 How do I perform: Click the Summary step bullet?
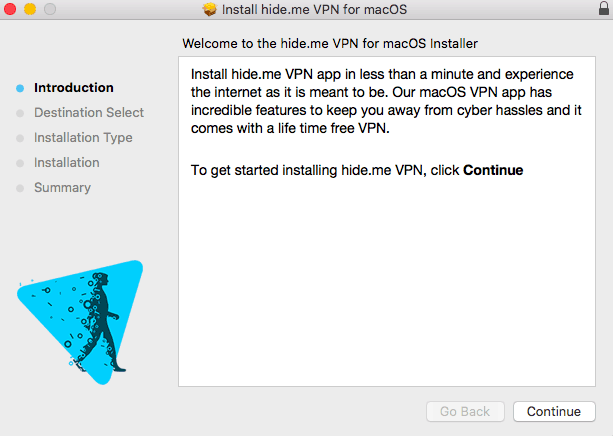[20, 188]
